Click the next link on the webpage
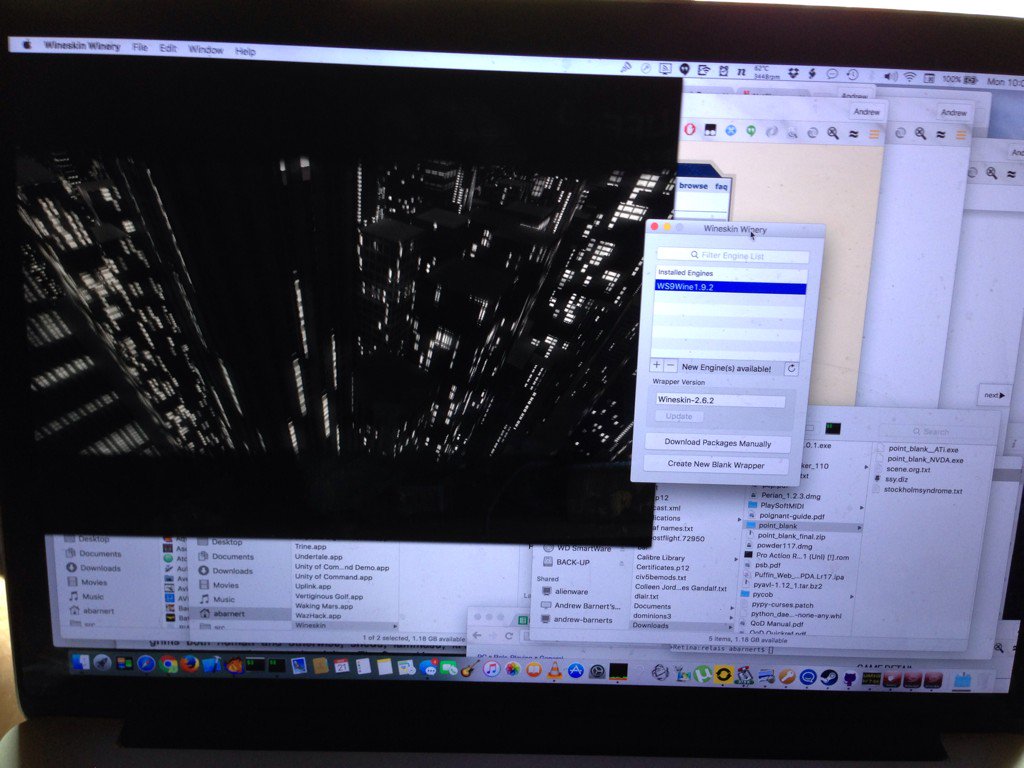This screenshot has height=768, width=1024. click(994, 395)
